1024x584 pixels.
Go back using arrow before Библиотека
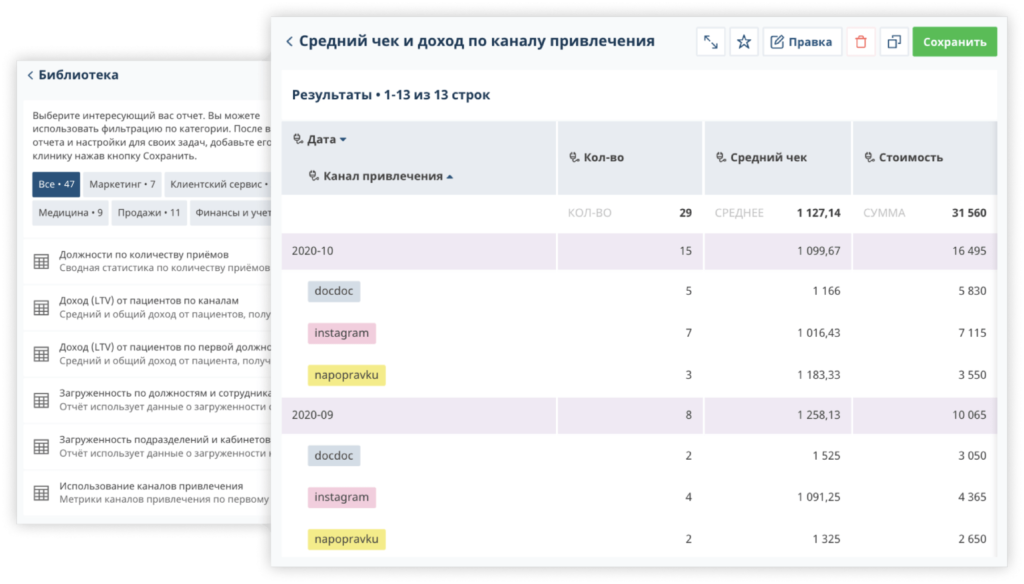(30, 75)
